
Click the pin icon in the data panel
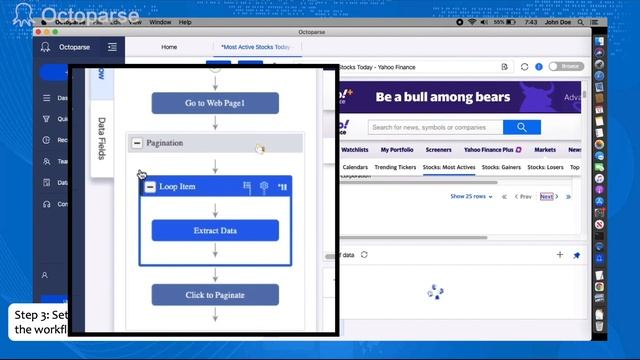tap(576, 256)
